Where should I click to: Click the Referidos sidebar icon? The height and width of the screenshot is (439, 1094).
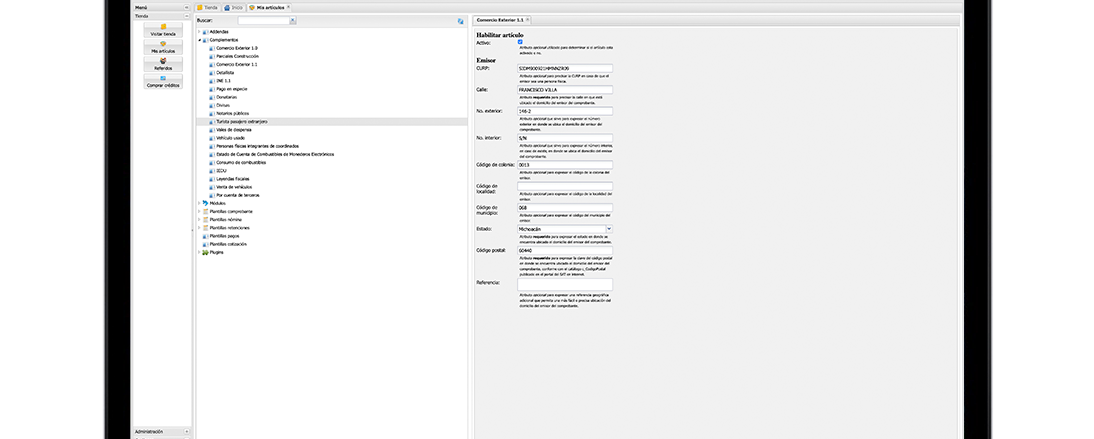pos(162,62)
